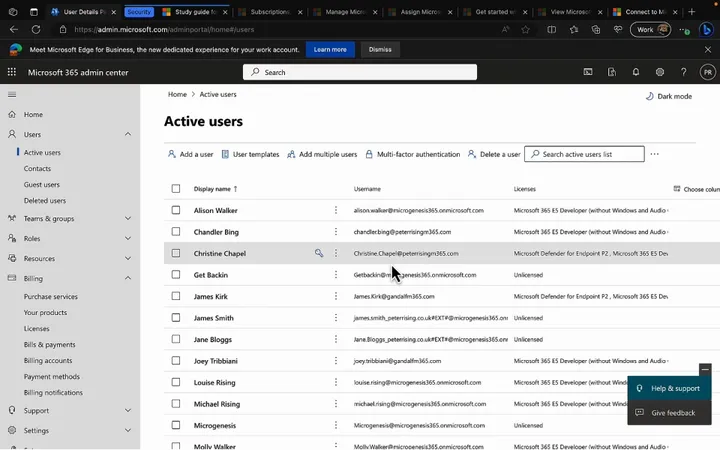Click the browser back arrow
Image resolution: width=720 pixels, height=450 pixels.
click(14, 29)
